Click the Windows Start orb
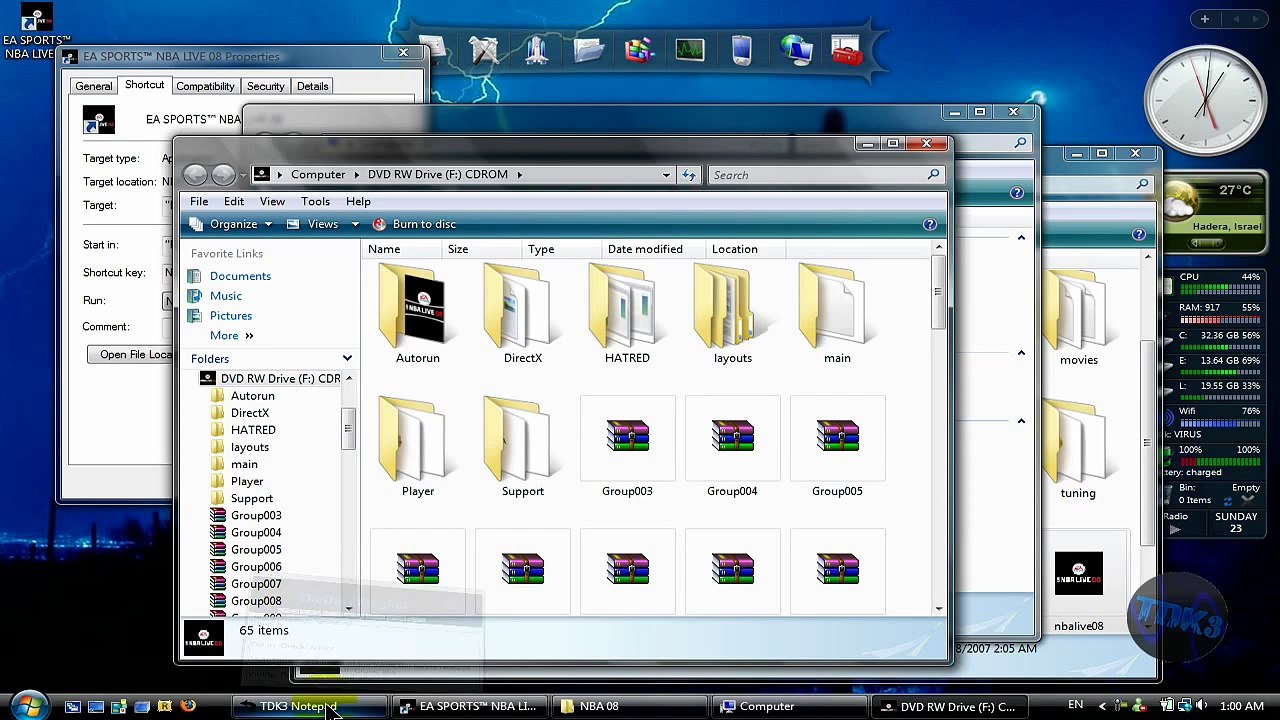This screenshot has width=1280, height=720. [27, 705]
